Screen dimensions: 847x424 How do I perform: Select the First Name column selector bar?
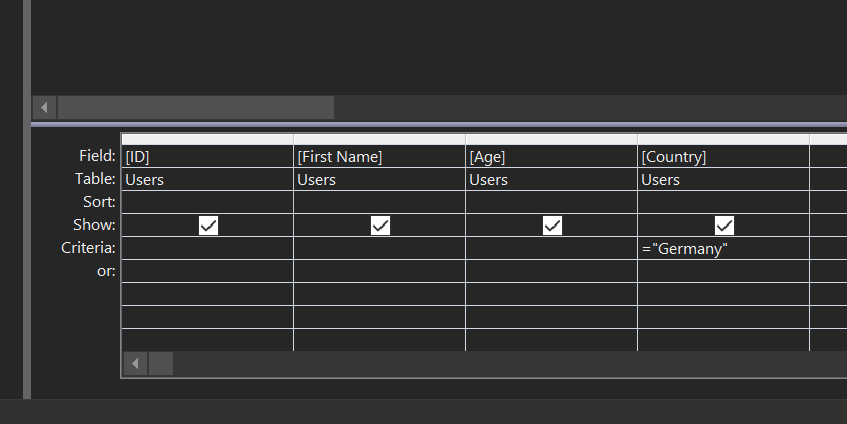379,139
